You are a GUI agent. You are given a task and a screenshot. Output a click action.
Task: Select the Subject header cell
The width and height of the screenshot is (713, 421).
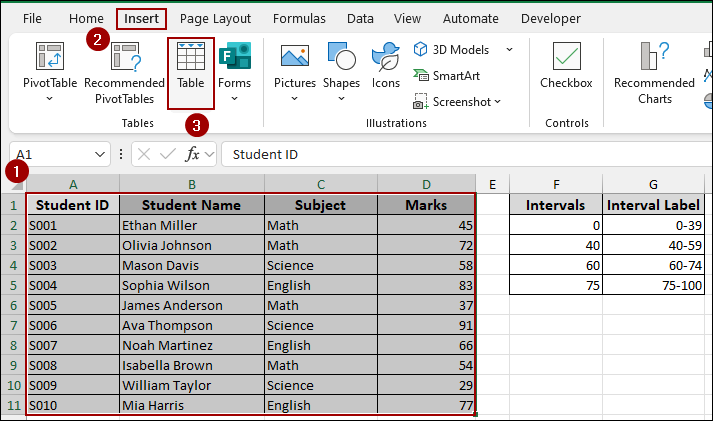pos(321,205)
